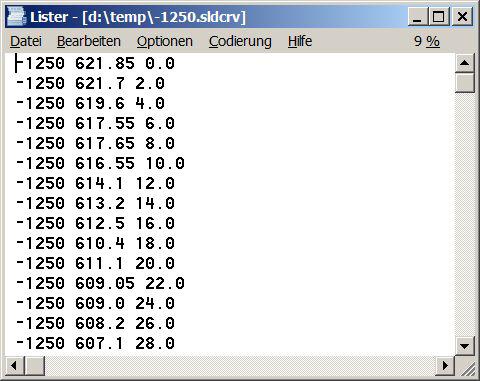Viewport: 480px width, 381px height.
Task: Click the 9 % position indicator
Action: point(426,41)
